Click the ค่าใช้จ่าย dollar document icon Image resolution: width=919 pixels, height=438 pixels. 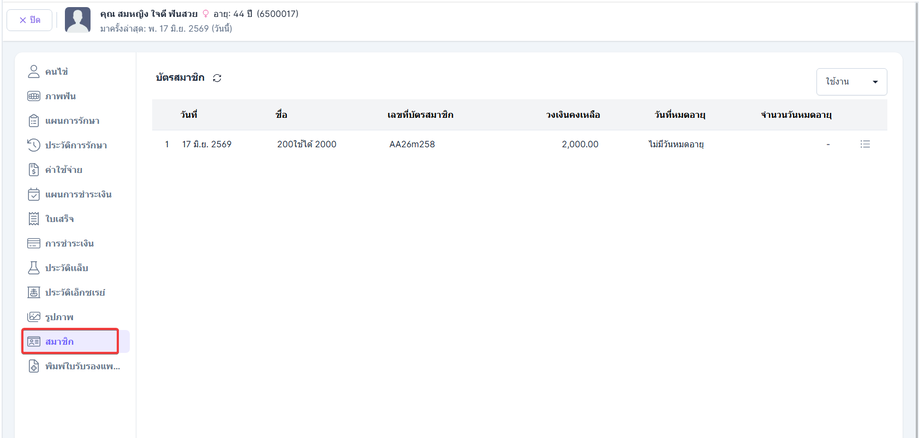pos(33,169)
